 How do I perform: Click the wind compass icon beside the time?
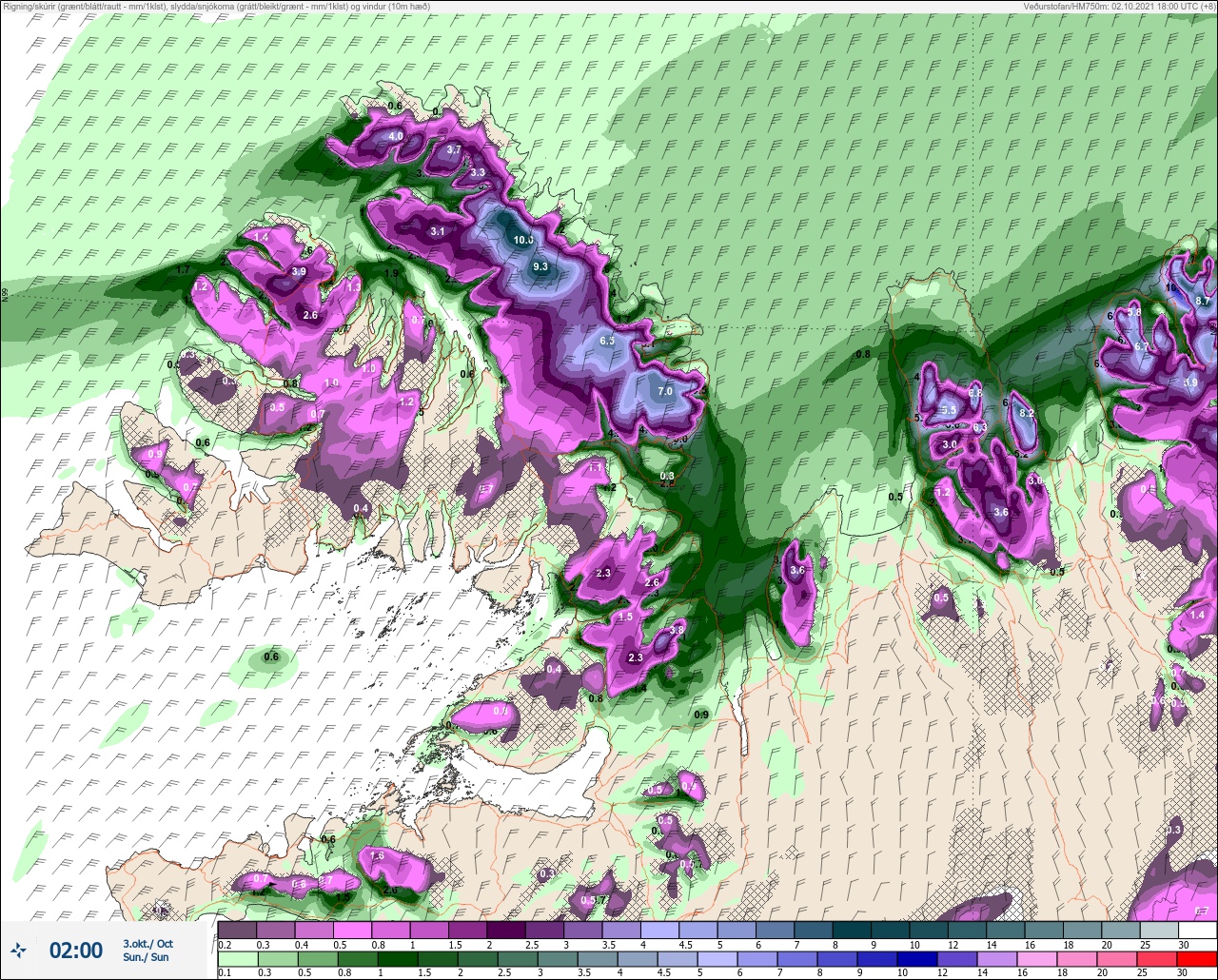pos(19,950)
